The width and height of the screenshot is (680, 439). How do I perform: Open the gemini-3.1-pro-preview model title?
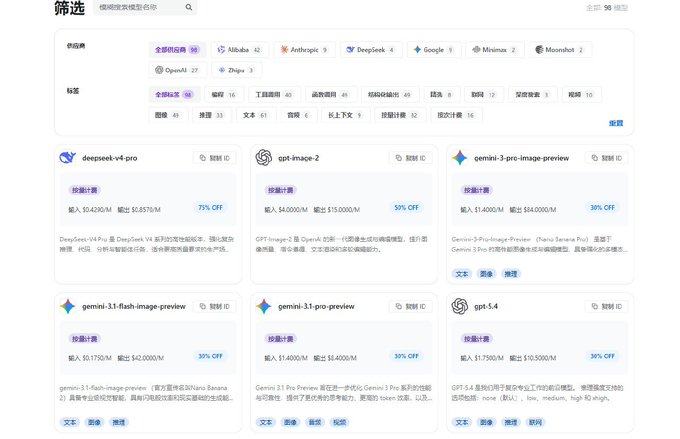316,306
